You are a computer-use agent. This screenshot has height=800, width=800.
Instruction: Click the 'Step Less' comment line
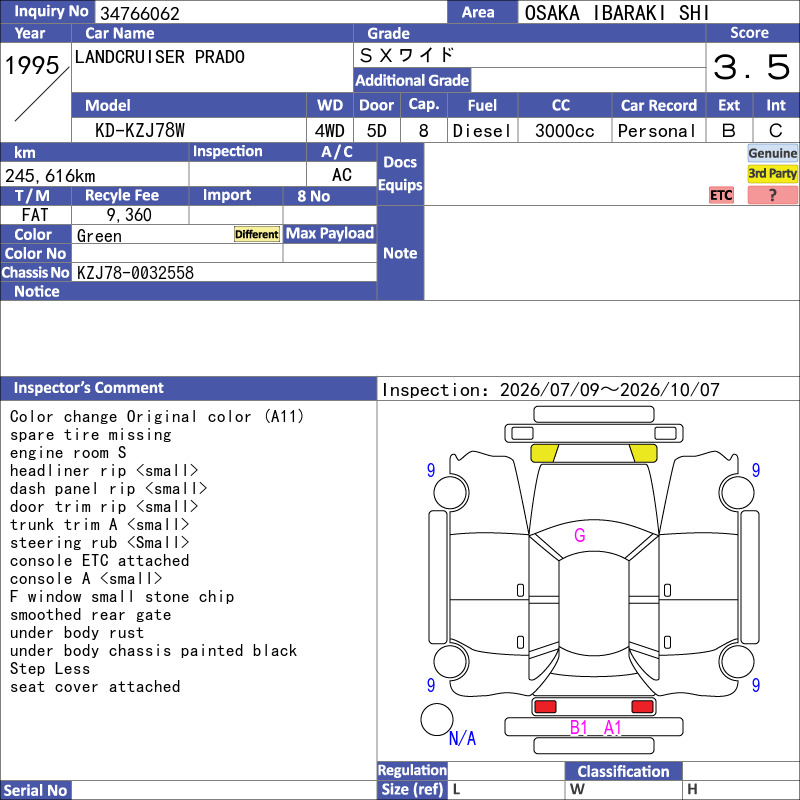[x=50, y=669]
